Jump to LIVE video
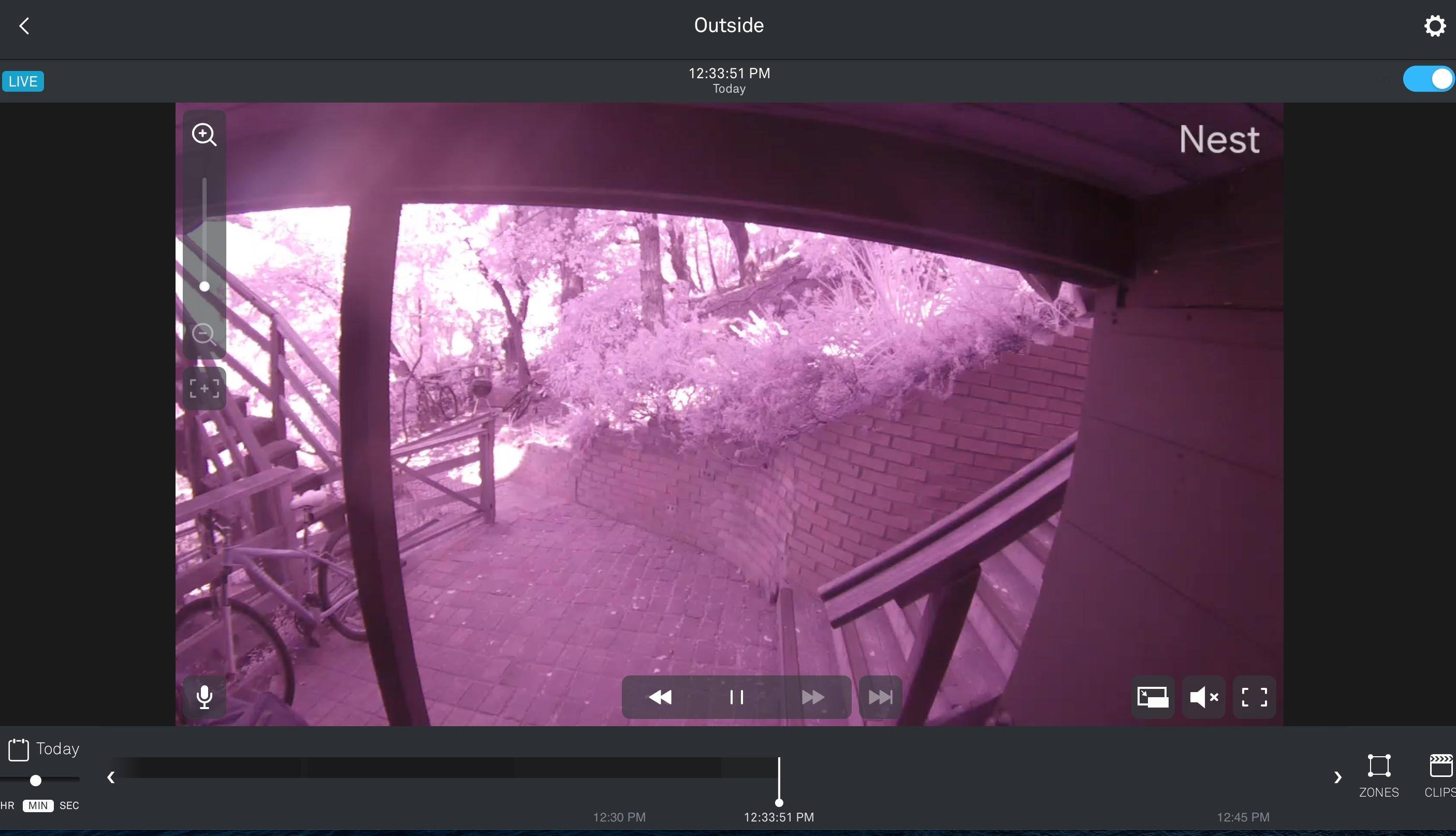This screenshot has height=836, width=1456. click(23, 81)
